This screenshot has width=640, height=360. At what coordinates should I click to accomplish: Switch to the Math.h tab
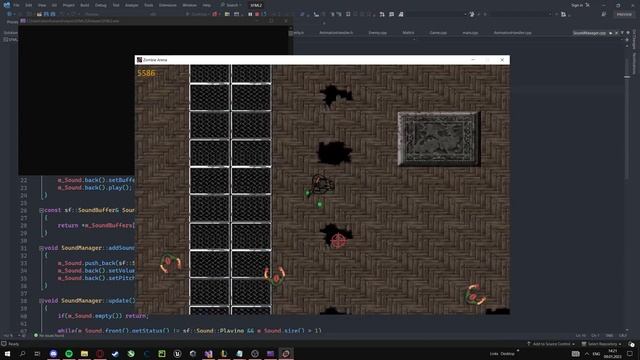pos(408,33)
